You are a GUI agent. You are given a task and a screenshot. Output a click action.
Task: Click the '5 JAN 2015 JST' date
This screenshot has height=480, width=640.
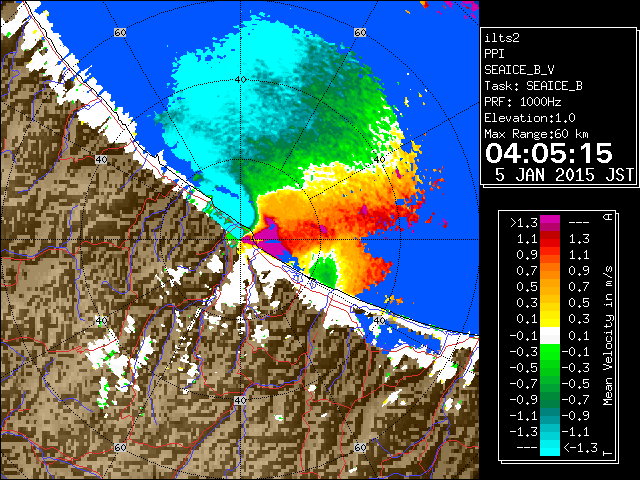(564, 175)
